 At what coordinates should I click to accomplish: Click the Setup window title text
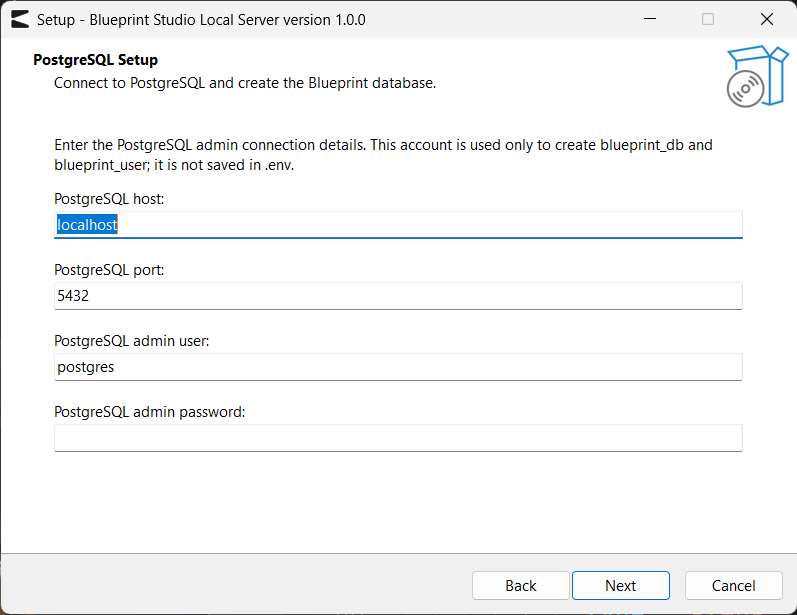coord(201,20)
